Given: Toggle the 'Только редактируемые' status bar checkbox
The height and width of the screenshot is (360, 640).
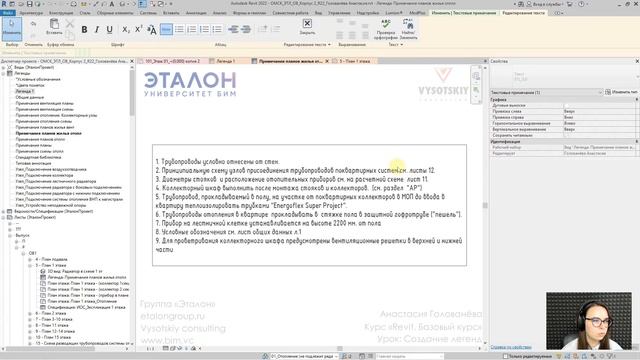Looking at the screenshot, I should (505, 356).
